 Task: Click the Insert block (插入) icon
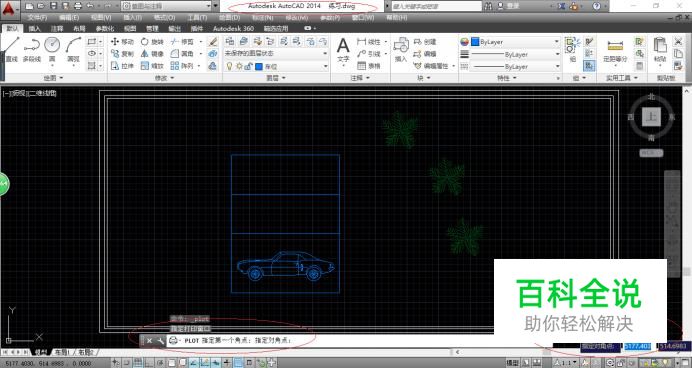[401, 49]
